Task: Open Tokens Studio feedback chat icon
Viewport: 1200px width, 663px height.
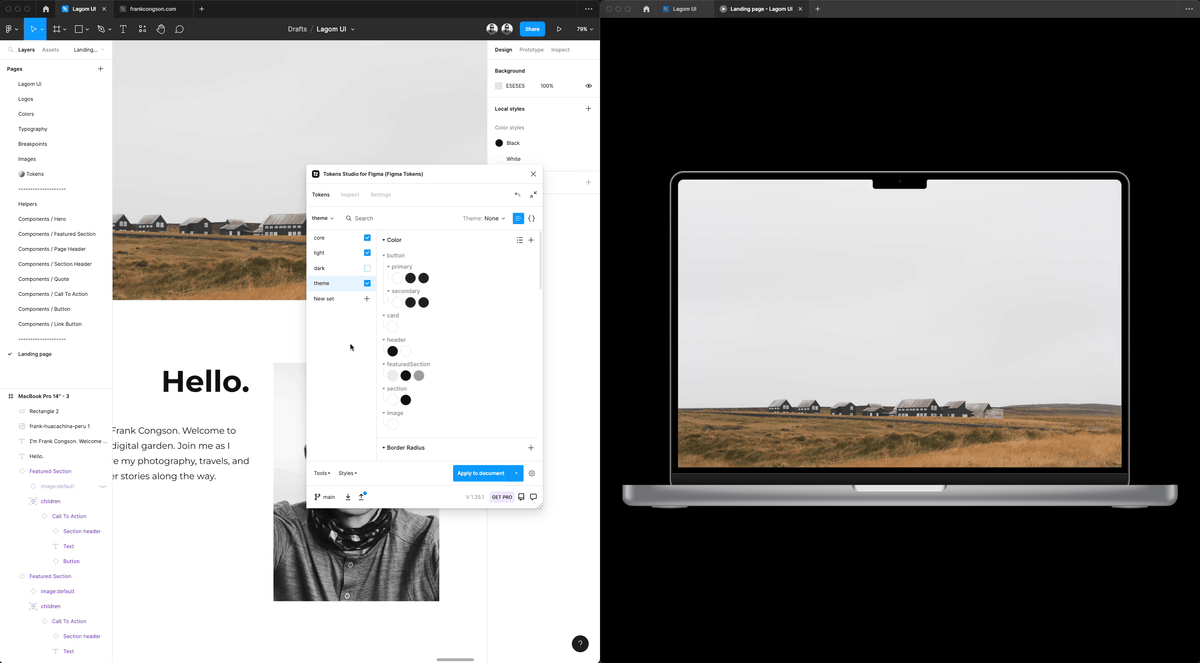Action: pos(533,497)
